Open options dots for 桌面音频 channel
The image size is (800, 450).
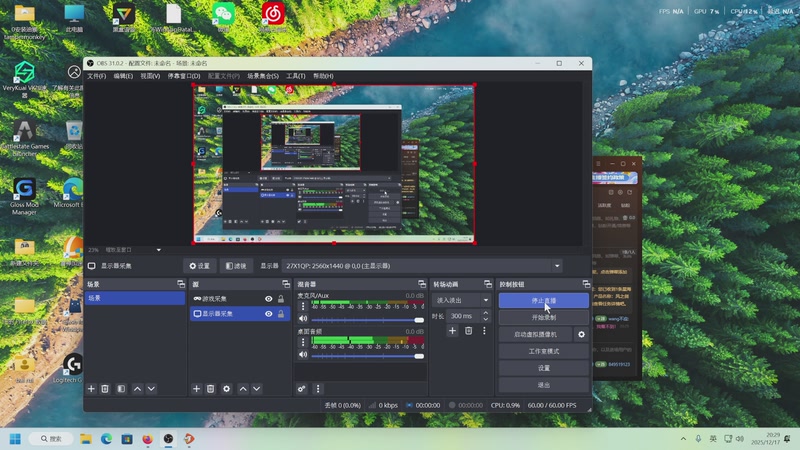(x=303, y=342)
